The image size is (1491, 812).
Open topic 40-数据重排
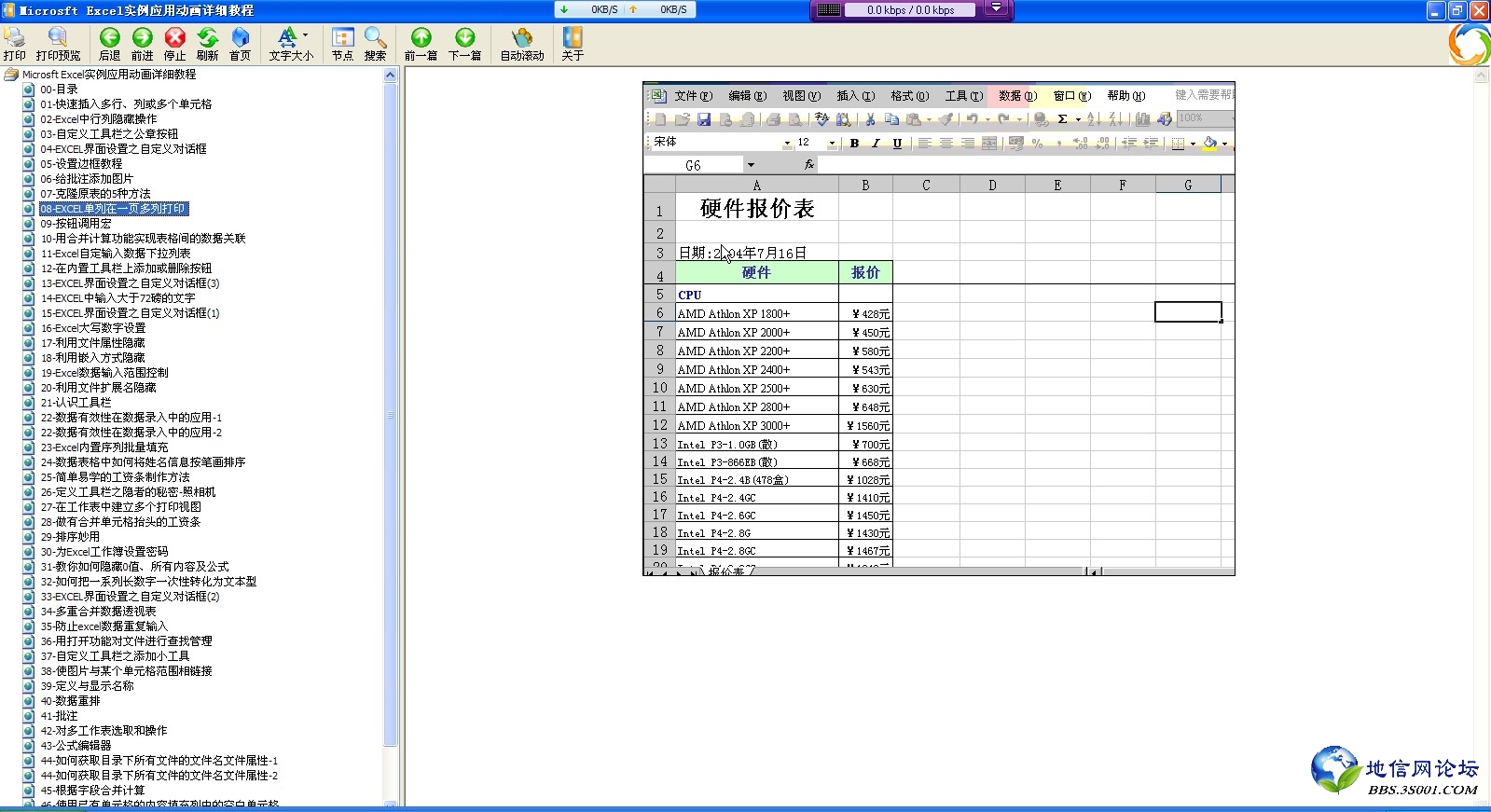[x=70, y=701]
